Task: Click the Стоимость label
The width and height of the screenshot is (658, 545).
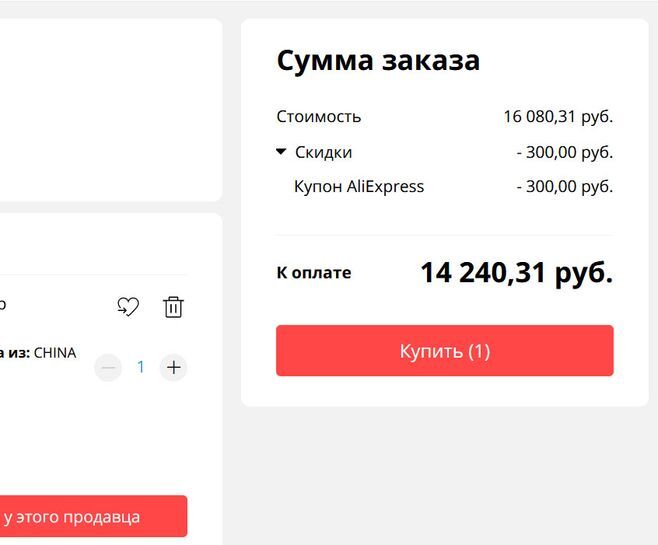Action: coord(319,116)
